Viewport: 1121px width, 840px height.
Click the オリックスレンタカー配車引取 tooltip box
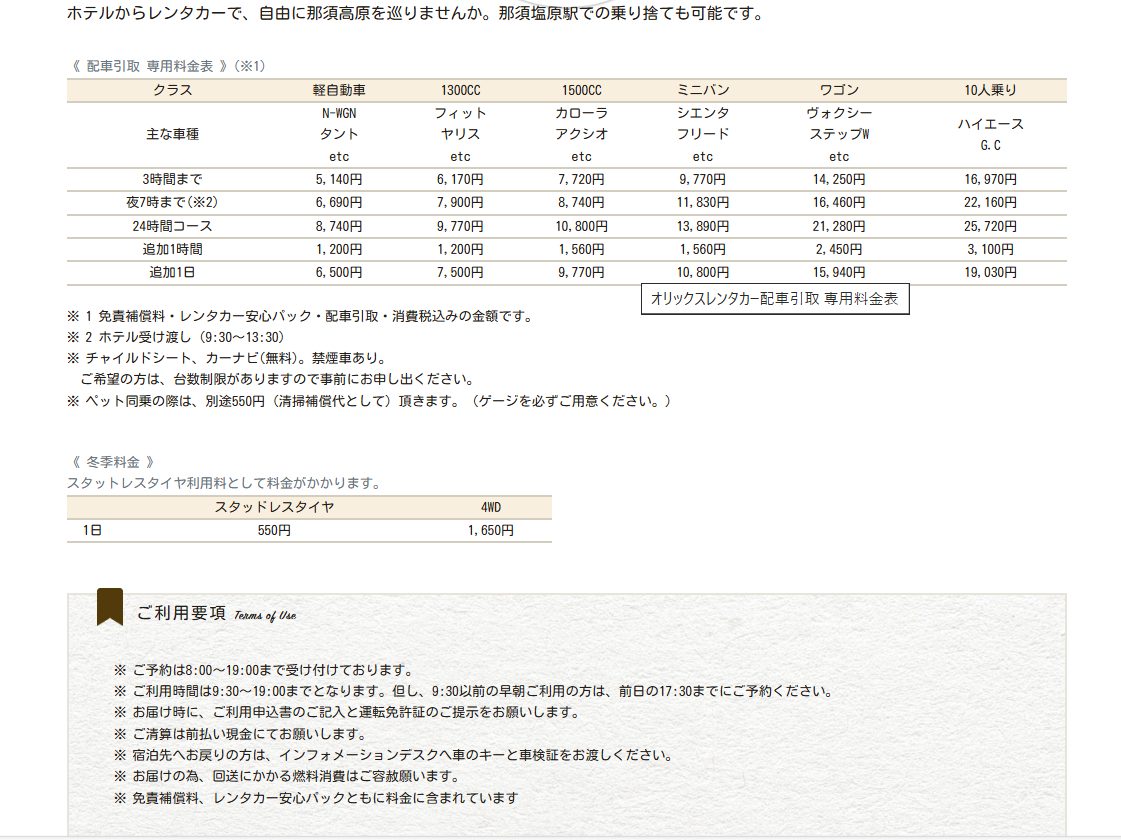pyautogui.click(x=775, y=299)
